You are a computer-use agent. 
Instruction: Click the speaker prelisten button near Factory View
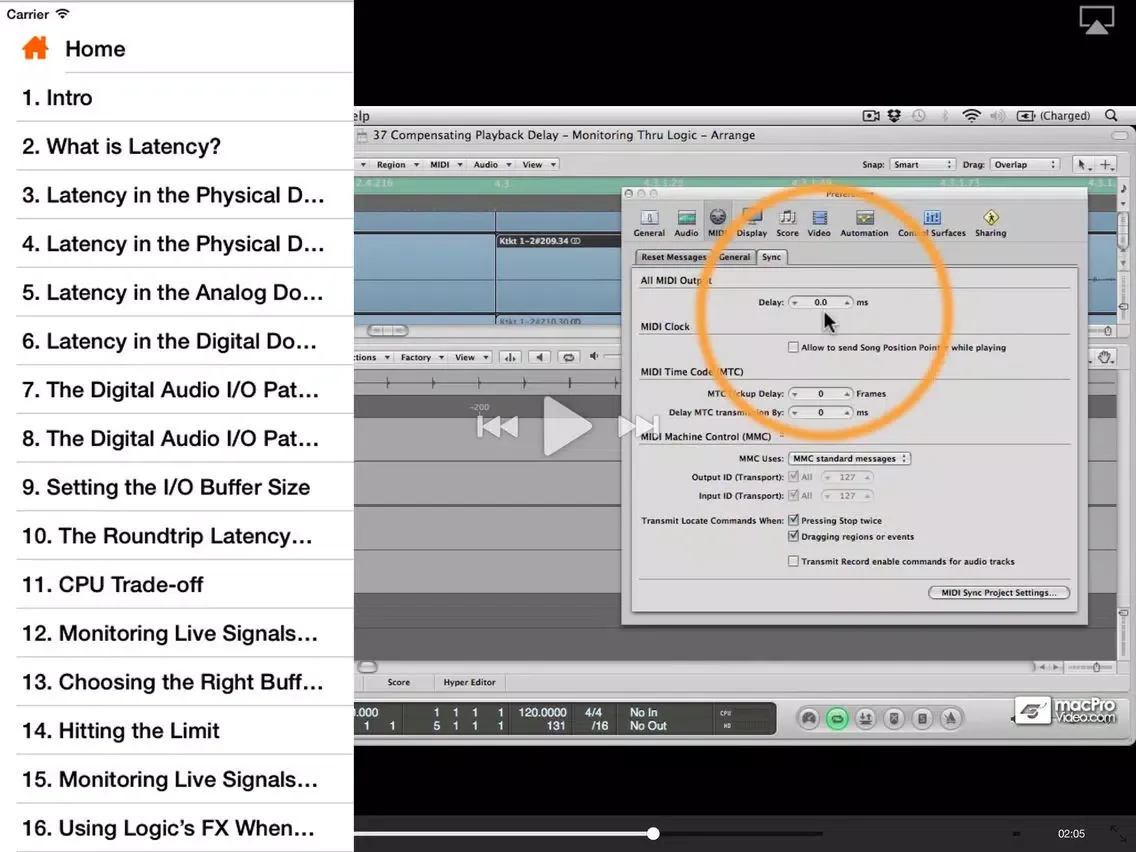point(539,357)
